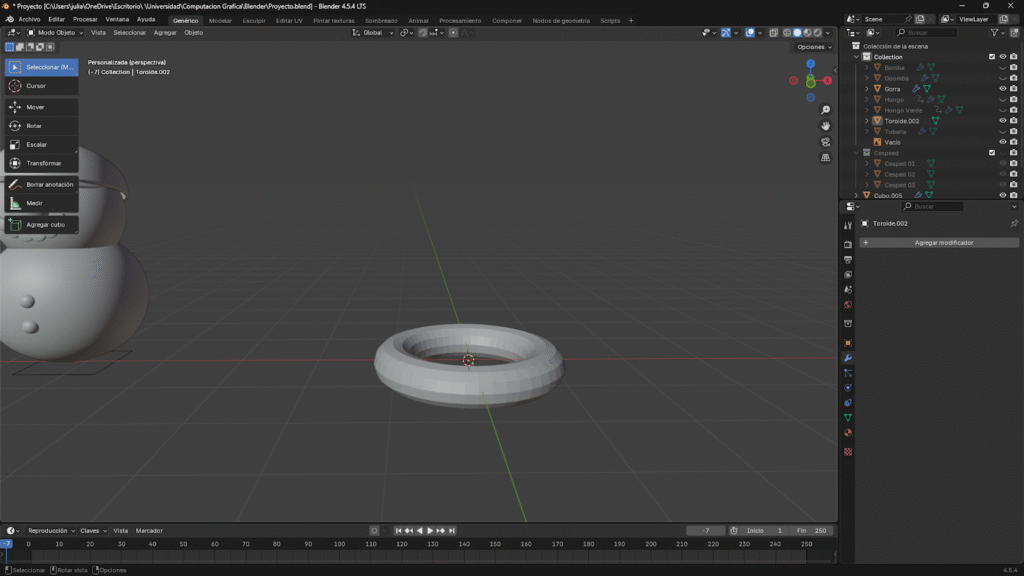Screen dimensions: 1024x576
Task: Toggle visibility eye of Gorra object
Action: tap(1002, 89)
